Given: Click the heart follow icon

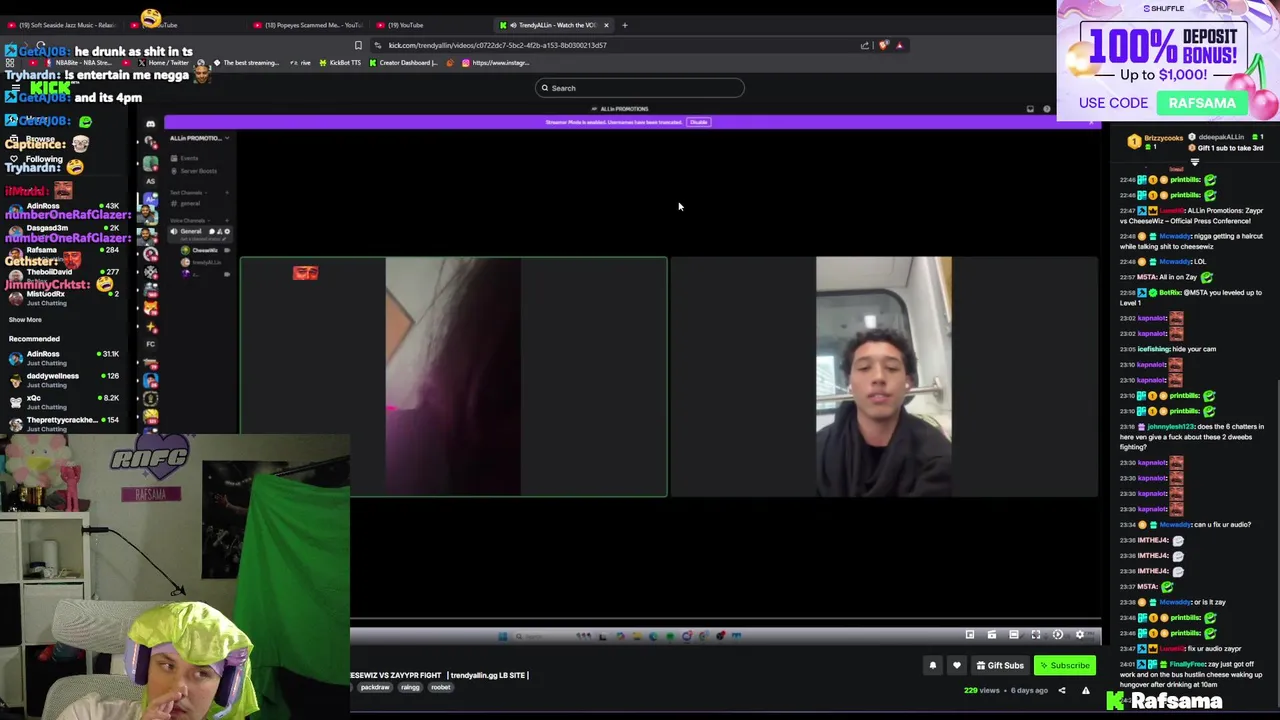Looking at the screenshot, I should point(957,665).
